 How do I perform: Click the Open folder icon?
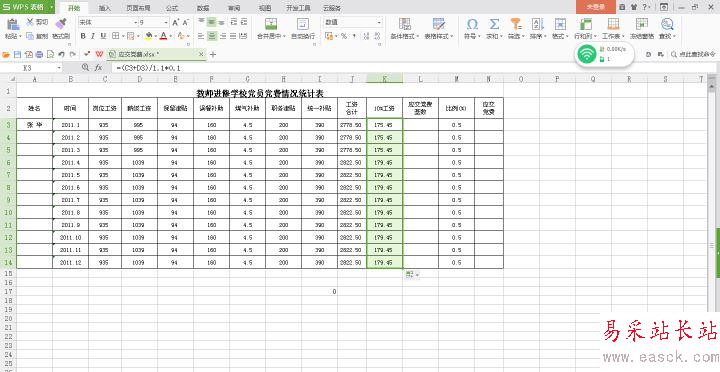click(6, 54)
